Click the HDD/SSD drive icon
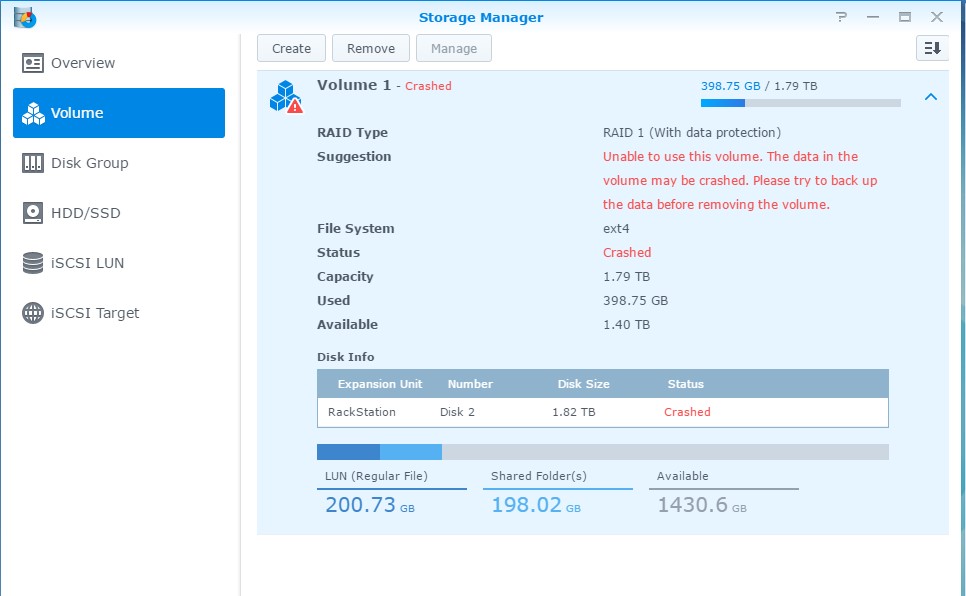The width and height of the screenshot is (966, 596). (33, 213)
